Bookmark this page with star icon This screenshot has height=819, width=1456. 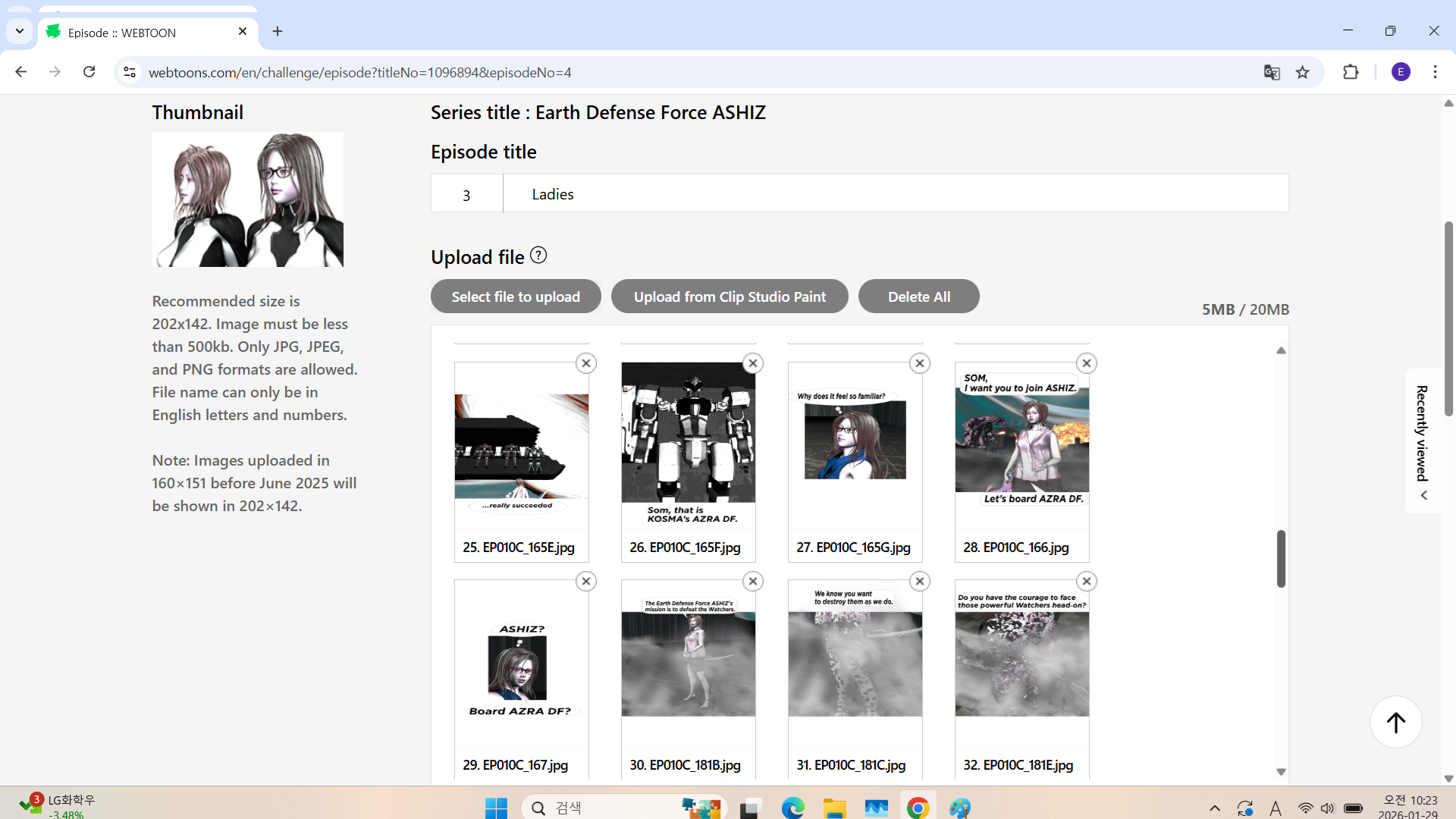point(1302,73)
